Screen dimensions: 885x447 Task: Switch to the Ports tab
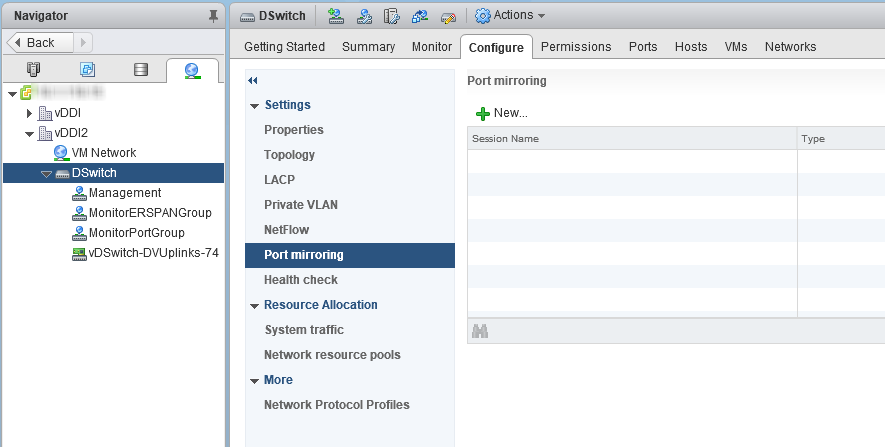[x=643, y=47]
